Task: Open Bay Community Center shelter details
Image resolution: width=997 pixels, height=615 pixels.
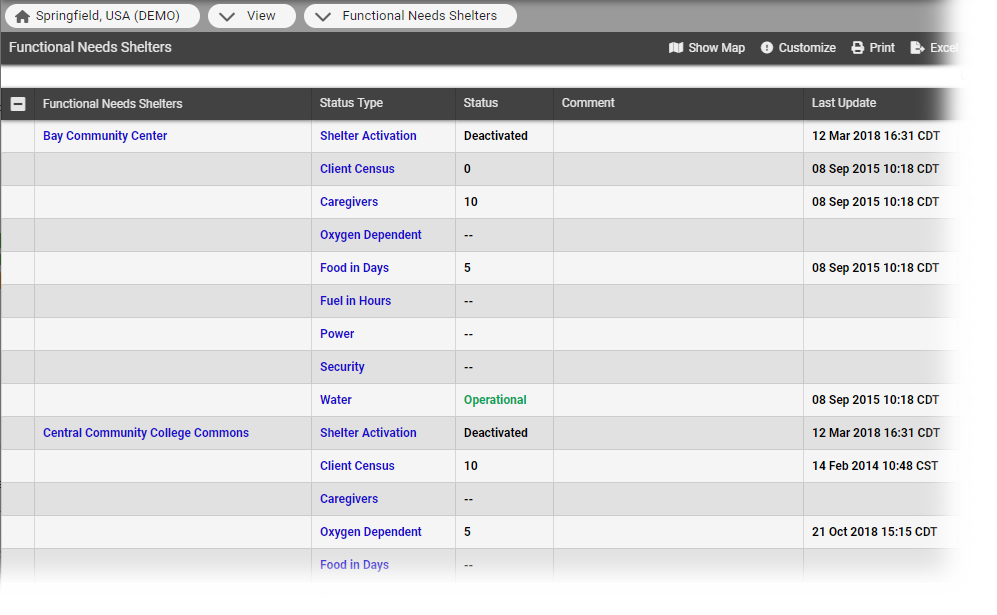Action: click(x=104, y=135)
